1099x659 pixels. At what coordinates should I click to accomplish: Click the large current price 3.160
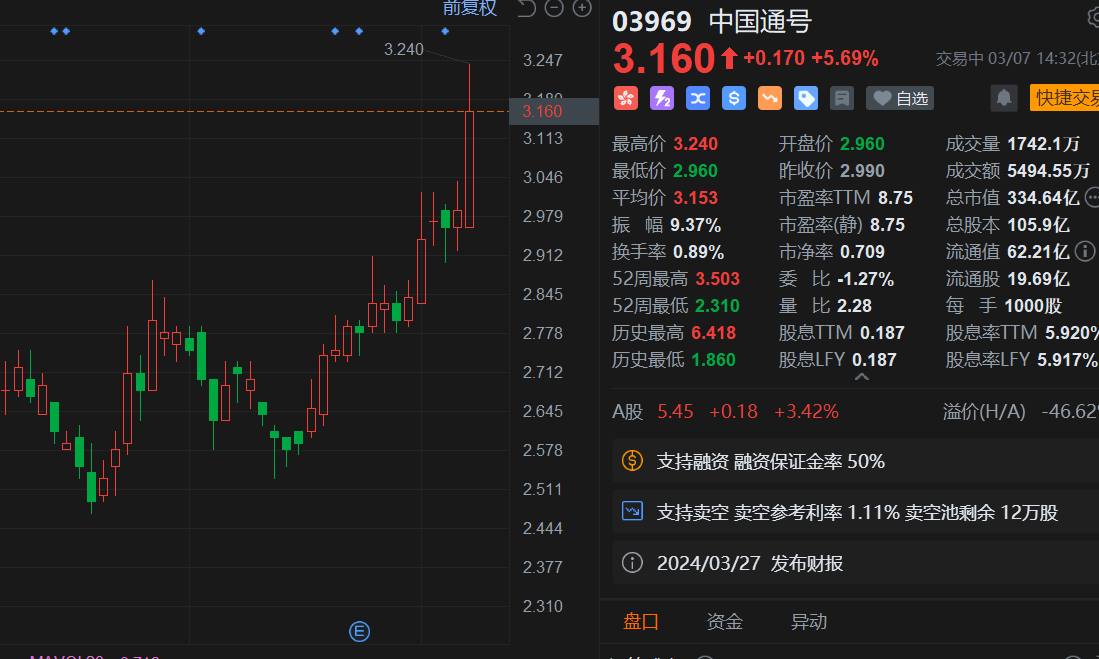(x=664, y=58)
